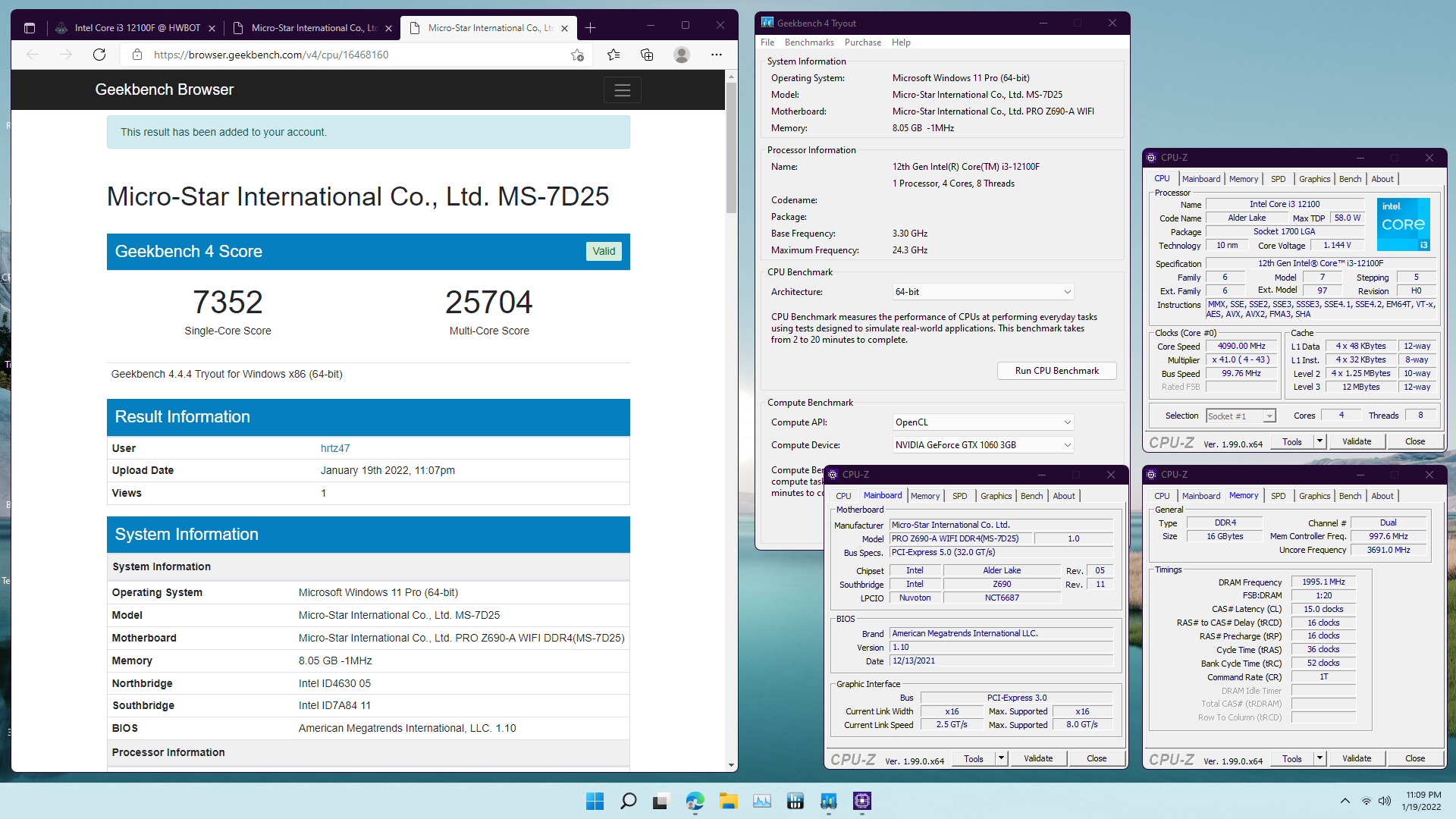Open the Help menu in Geekbench

pos(901,42)
